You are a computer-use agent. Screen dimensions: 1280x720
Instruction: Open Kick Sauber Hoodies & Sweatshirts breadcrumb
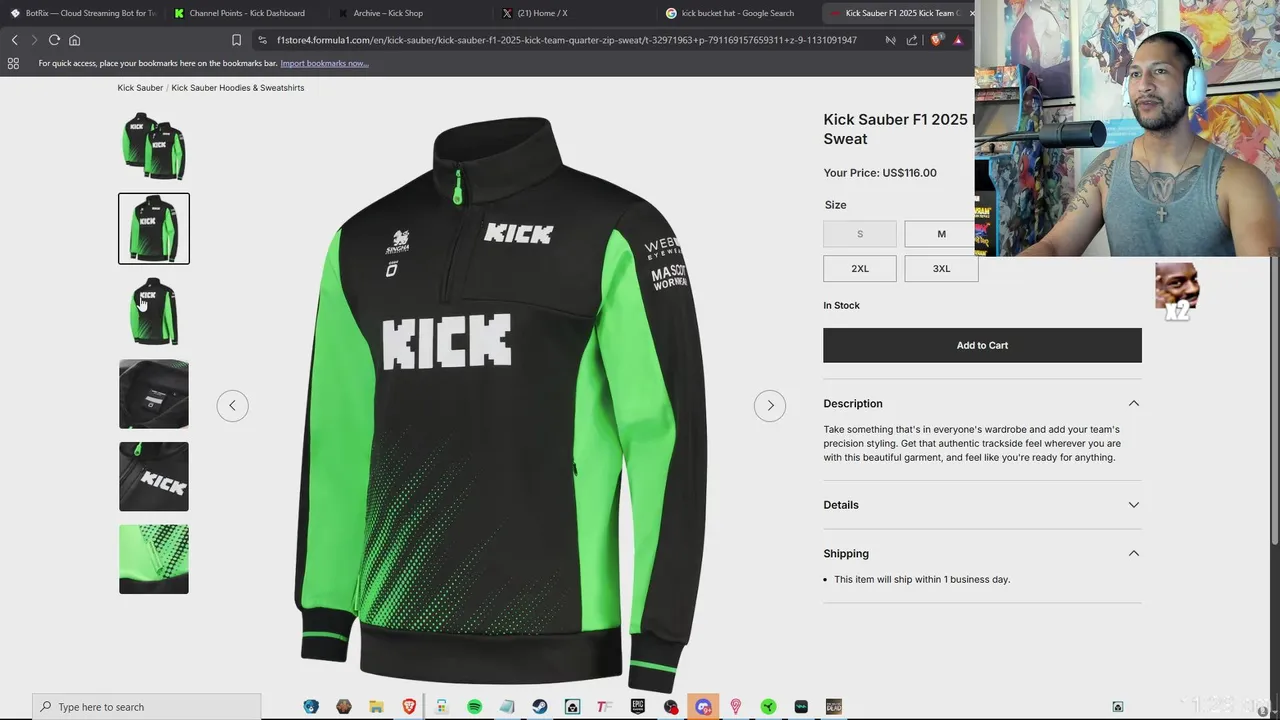point(238,88)
